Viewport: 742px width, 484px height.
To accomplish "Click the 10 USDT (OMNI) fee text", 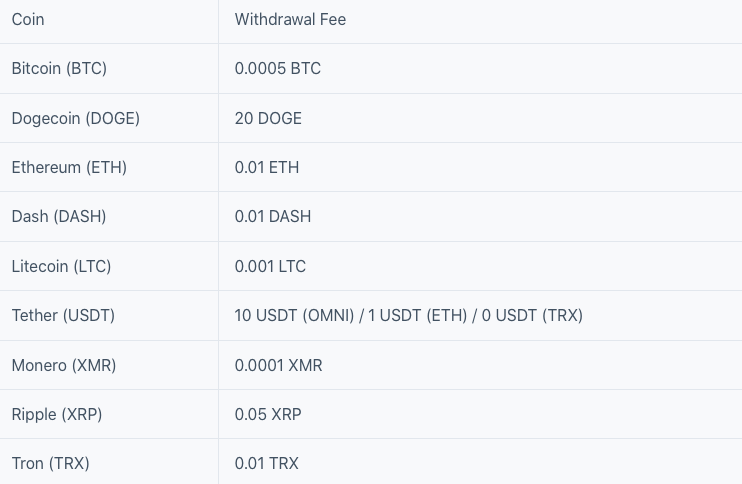I will tap(294, 316).
